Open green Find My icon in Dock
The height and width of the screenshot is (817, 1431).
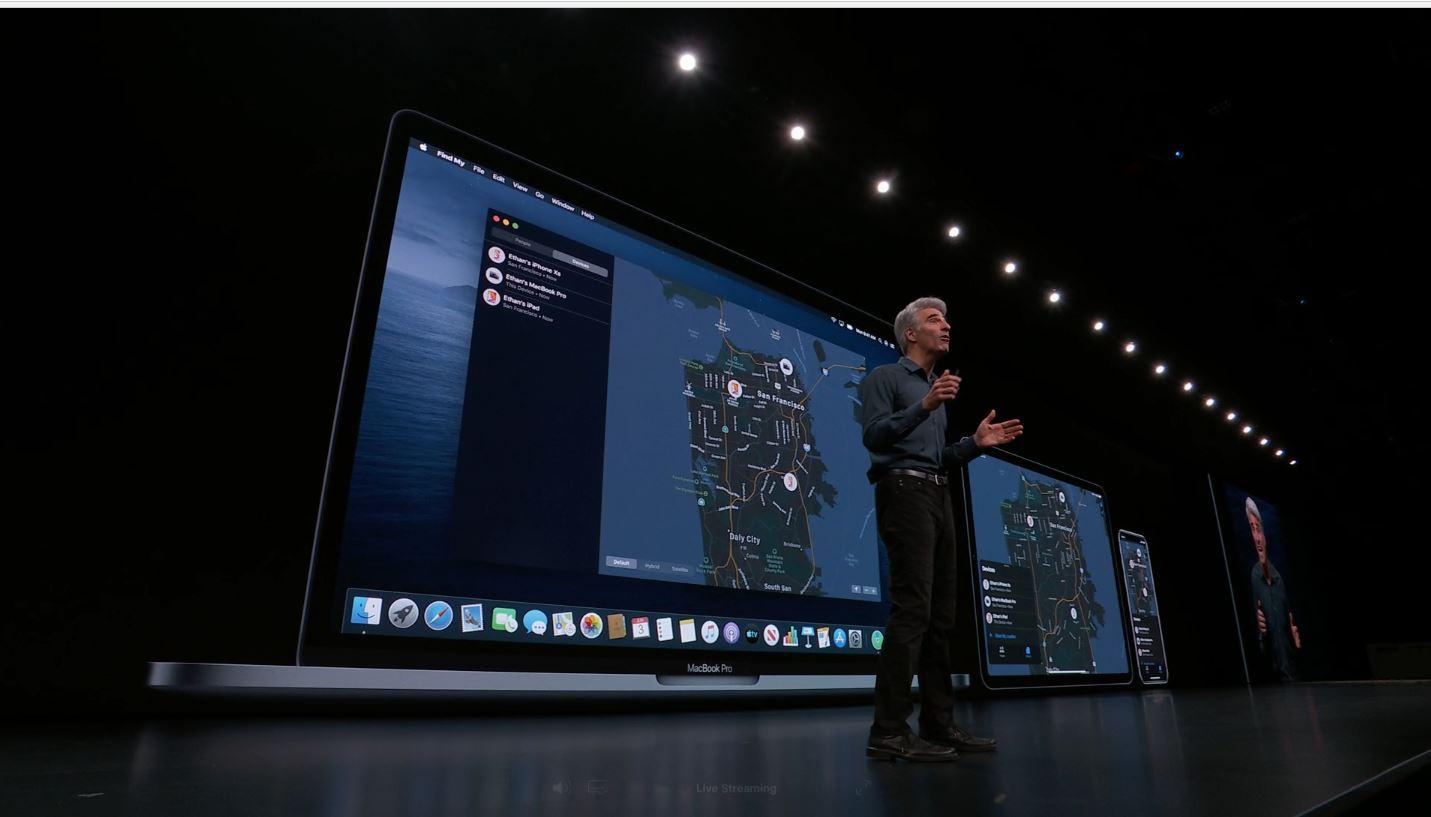coord(877,640)
